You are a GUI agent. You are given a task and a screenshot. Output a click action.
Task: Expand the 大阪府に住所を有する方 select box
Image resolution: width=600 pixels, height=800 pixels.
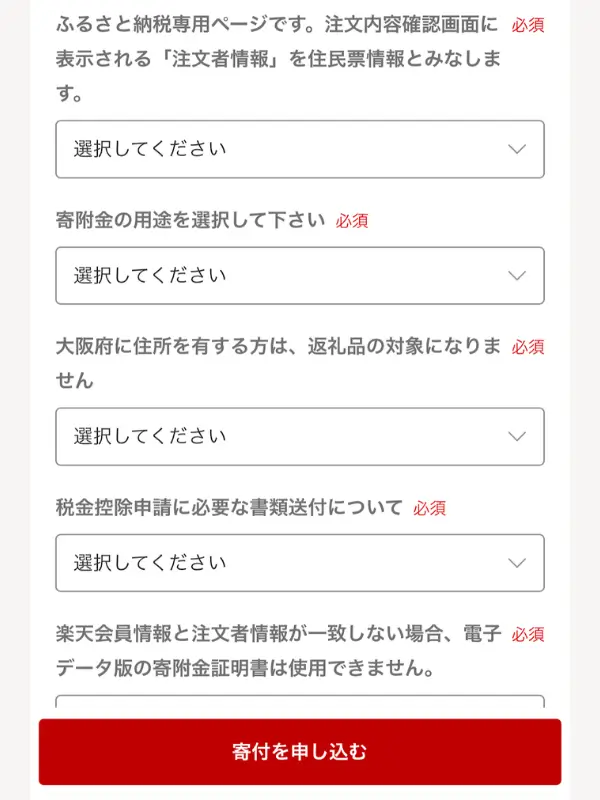[300, 436]
